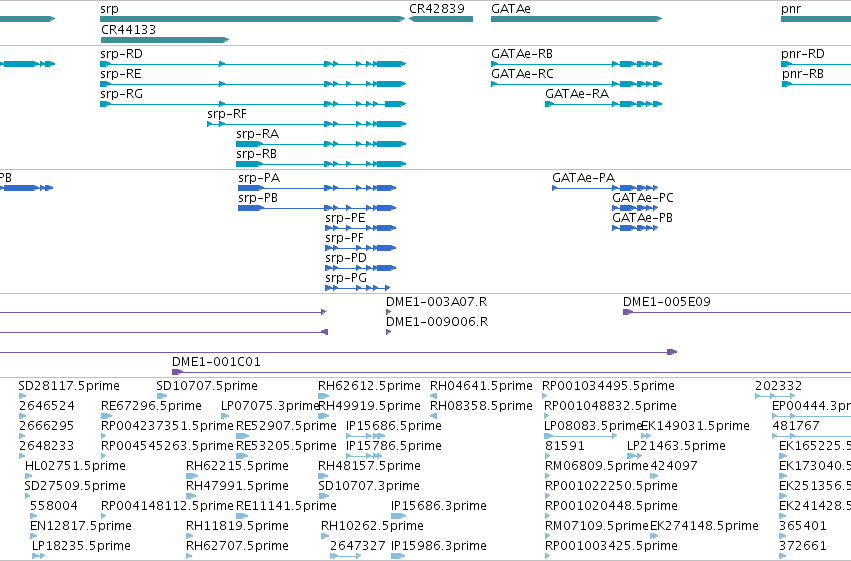
Task: Select protein GATAe-PC
Action: [x=635, y=208]
